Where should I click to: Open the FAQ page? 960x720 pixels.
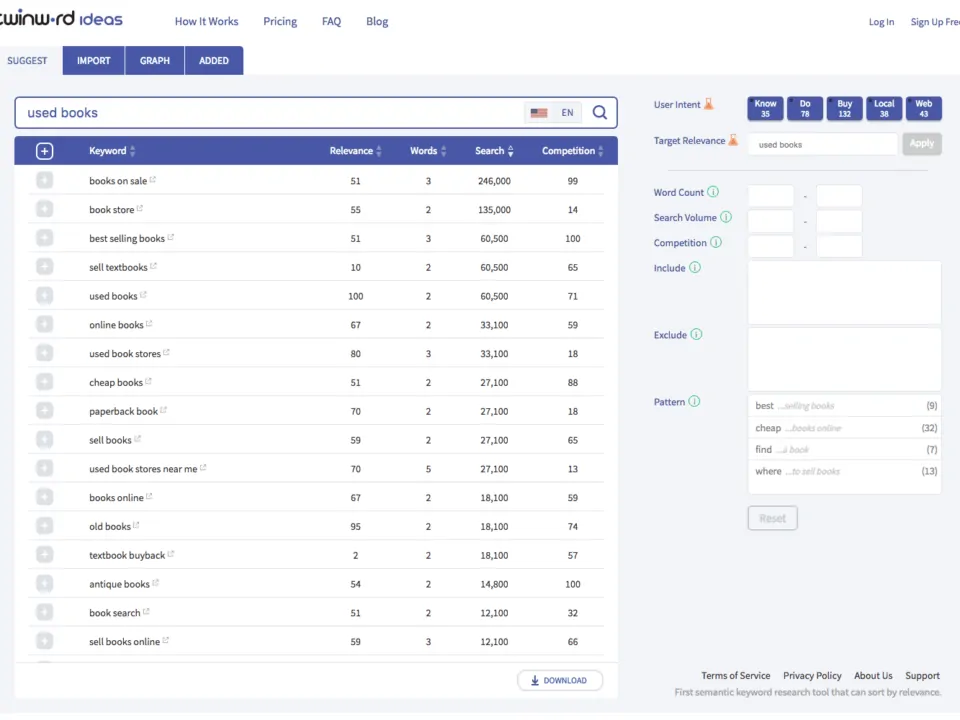tap(331, 21)
